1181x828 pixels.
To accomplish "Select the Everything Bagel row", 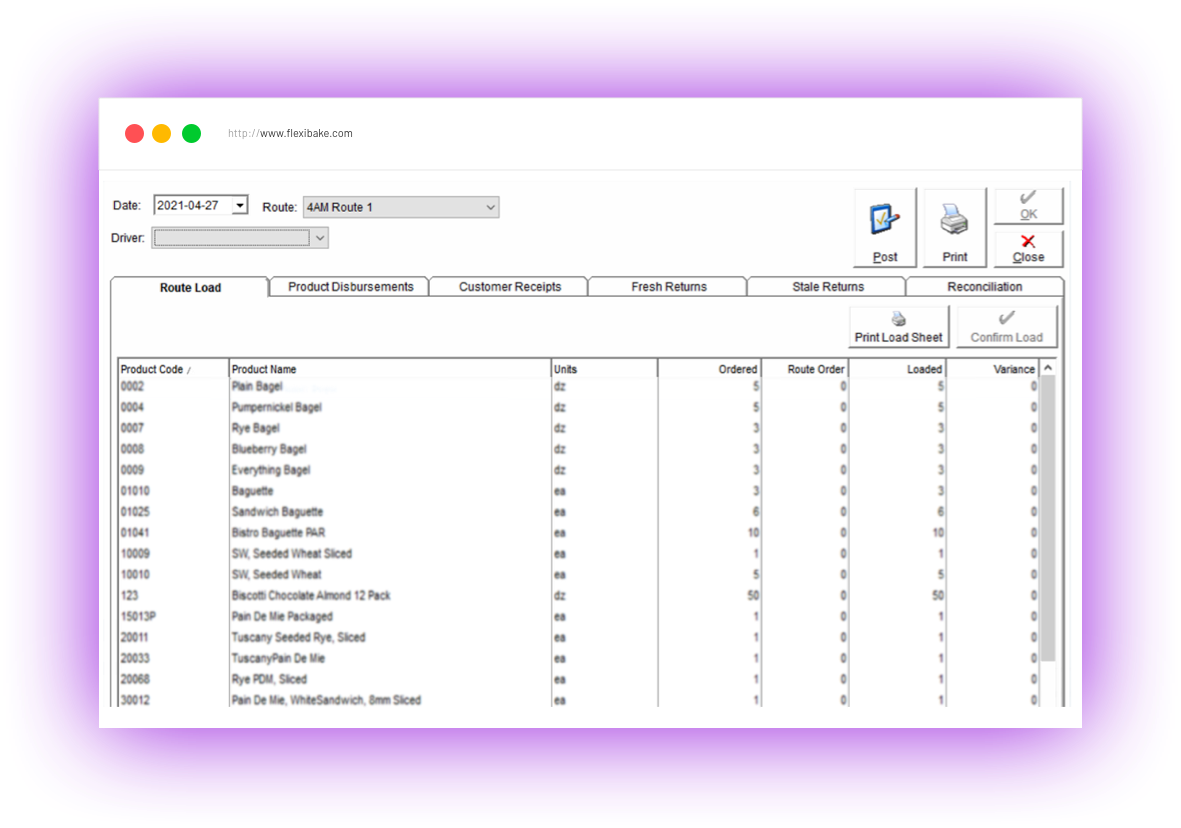I will pos(578,470).
